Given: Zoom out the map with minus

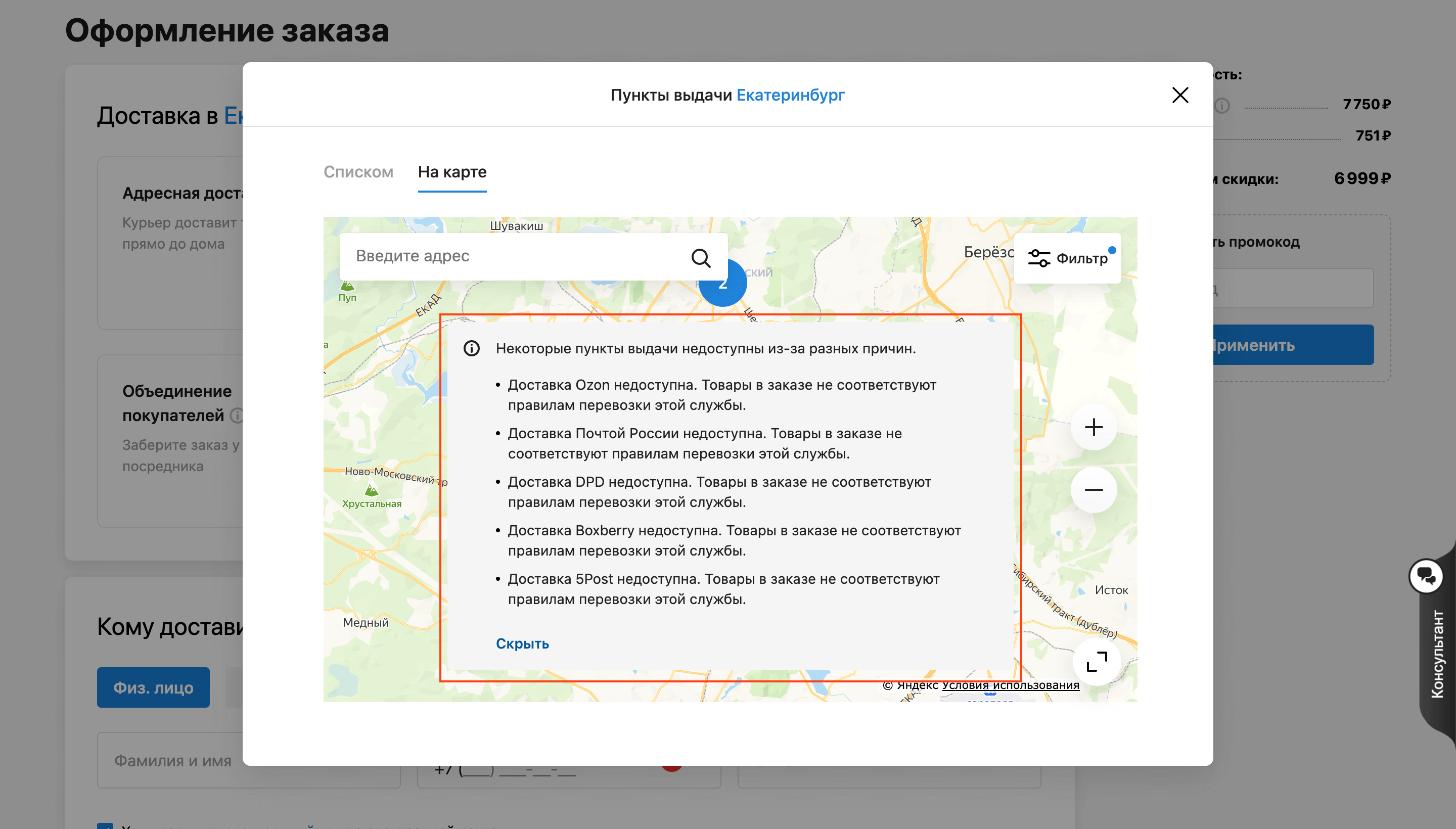Looking at the screenshot, I should click(x=1094, y=490).
